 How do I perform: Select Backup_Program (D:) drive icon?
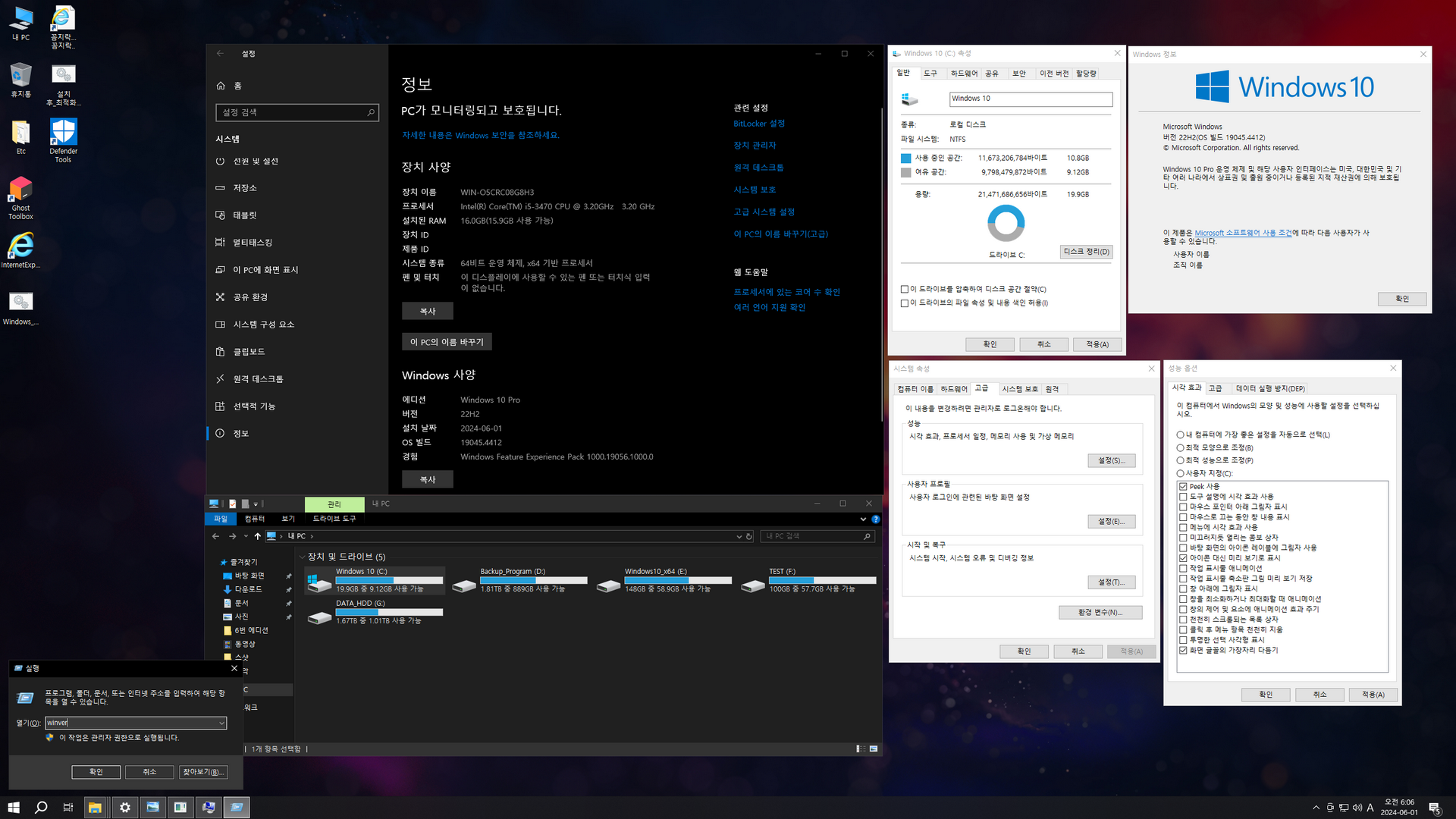(464, 585)
